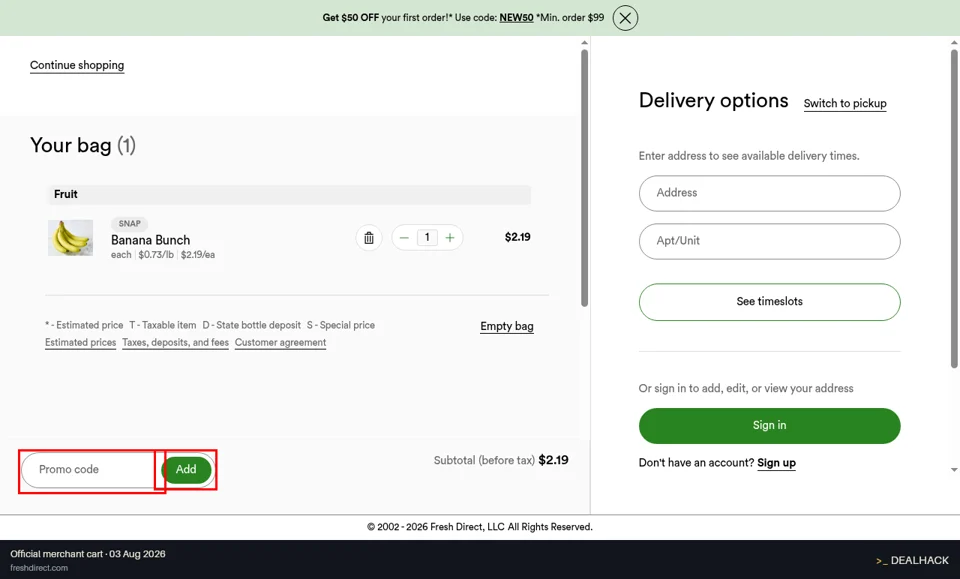Click the $2.19 item price

click(517, 237)
